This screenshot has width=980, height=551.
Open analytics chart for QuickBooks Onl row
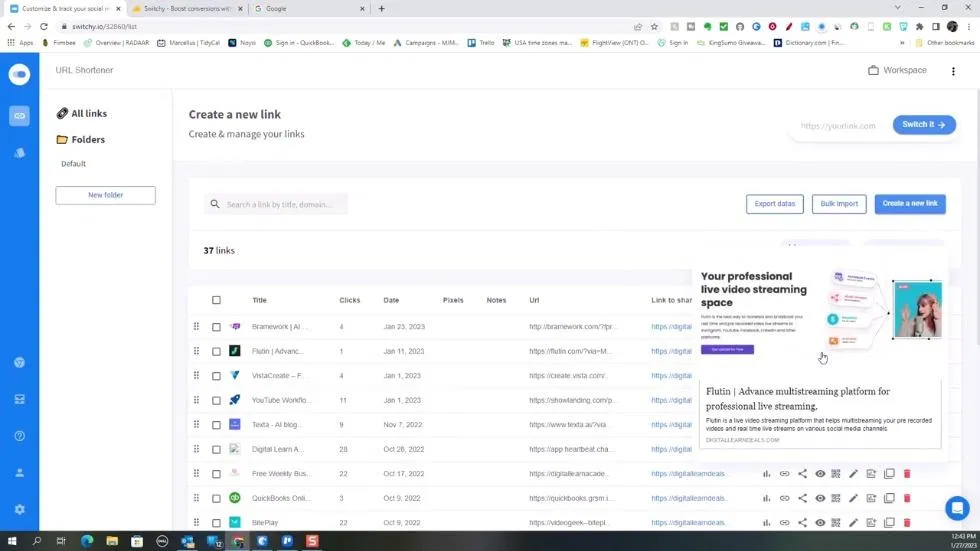tap(766, 498)
